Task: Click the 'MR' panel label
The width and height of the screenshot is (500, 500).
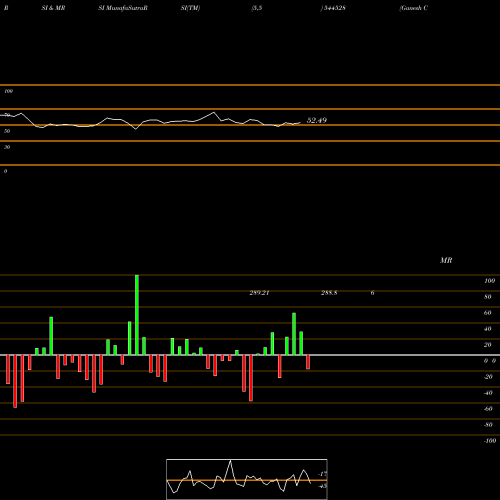Action: (446, 260)
